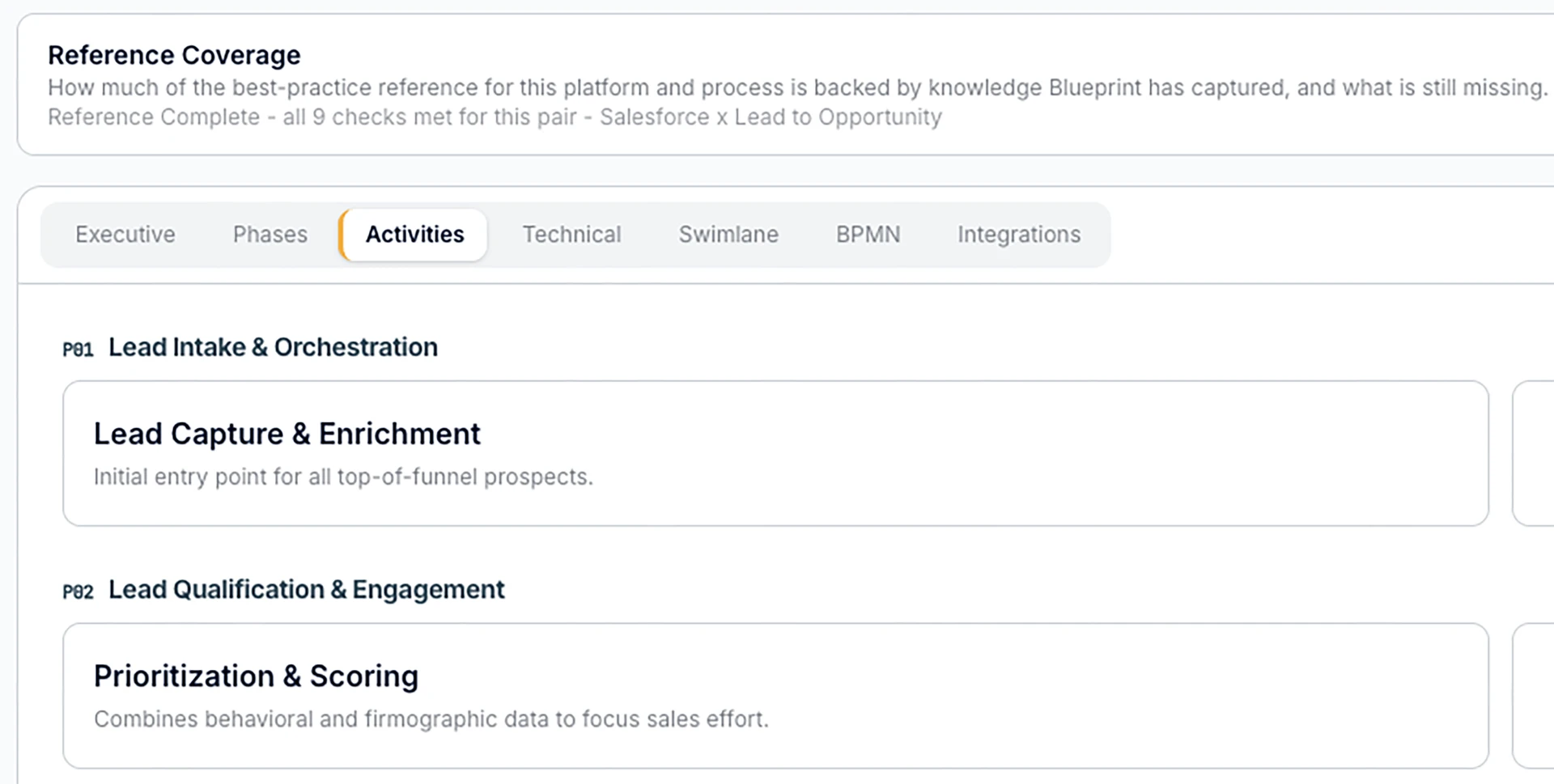Click the 'Initial entry point' description text
The width and height of the screenshot is (1554, 784).
[x=343, y=477]
